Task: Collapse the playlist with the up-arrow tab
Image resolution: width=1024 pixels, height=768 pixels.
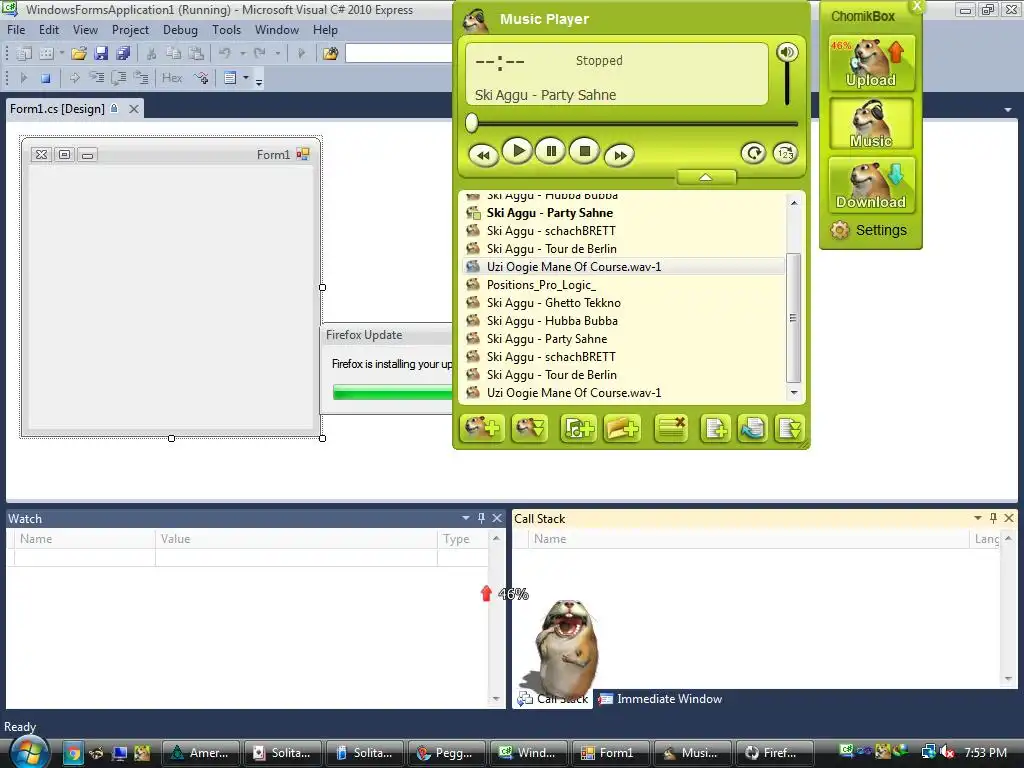Action: tap(706, 177)
